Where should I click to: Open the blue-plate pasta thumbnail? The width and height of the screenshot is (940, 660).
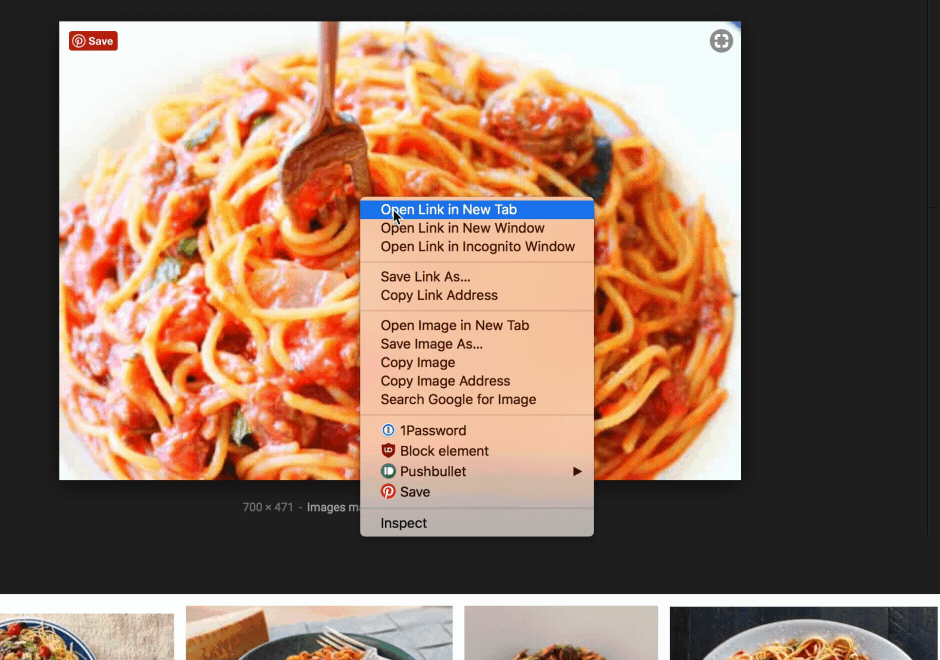(87, 637)
